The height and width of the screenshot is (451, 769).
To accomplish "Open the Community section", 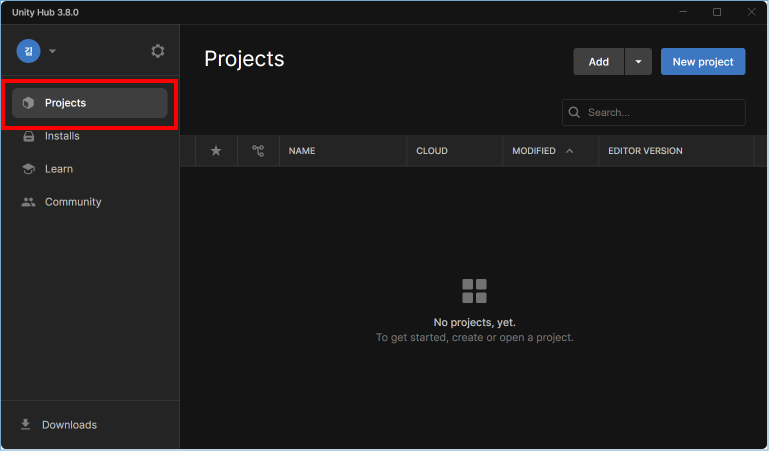I will pos(90,201).
